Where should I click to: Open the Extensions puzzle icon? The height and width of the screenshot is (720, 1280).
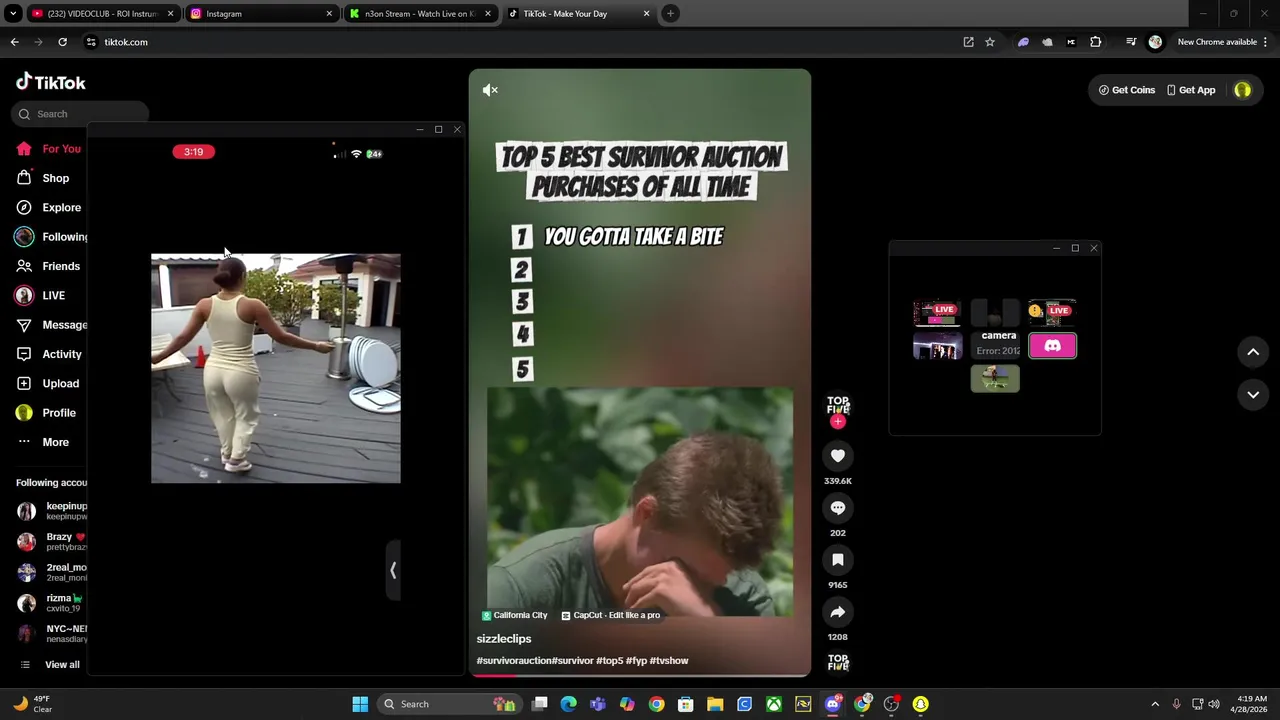pos(1095,42)
